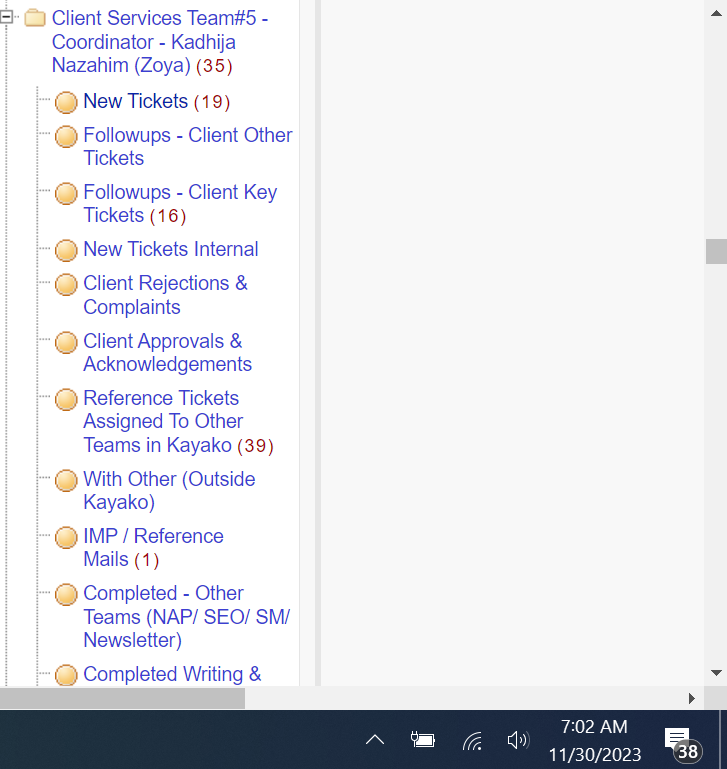Open New Tickets Internal queue

171,249
